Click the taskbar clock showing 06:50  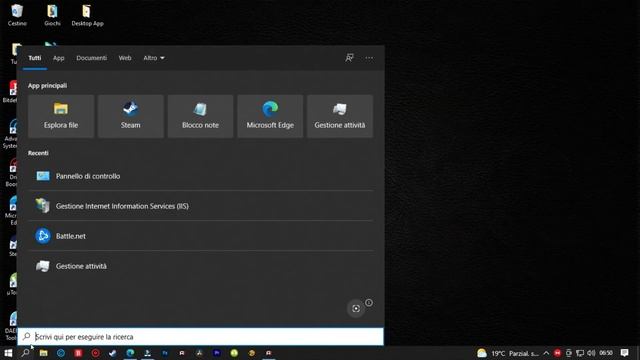[606, 353]
